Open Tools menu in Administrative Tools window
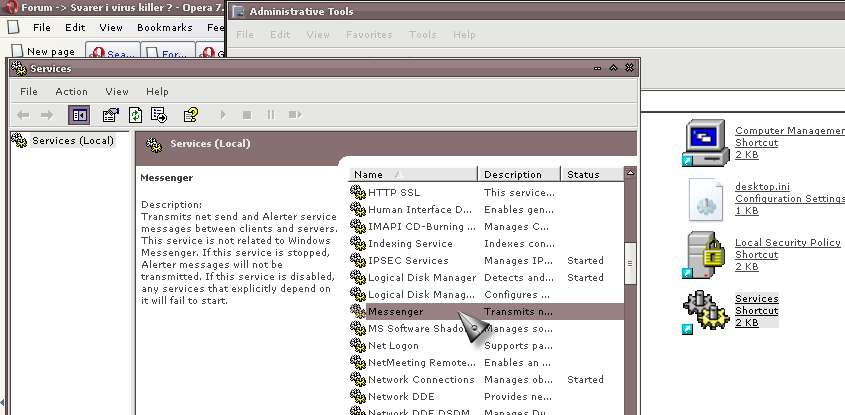 tap(422, 34)
